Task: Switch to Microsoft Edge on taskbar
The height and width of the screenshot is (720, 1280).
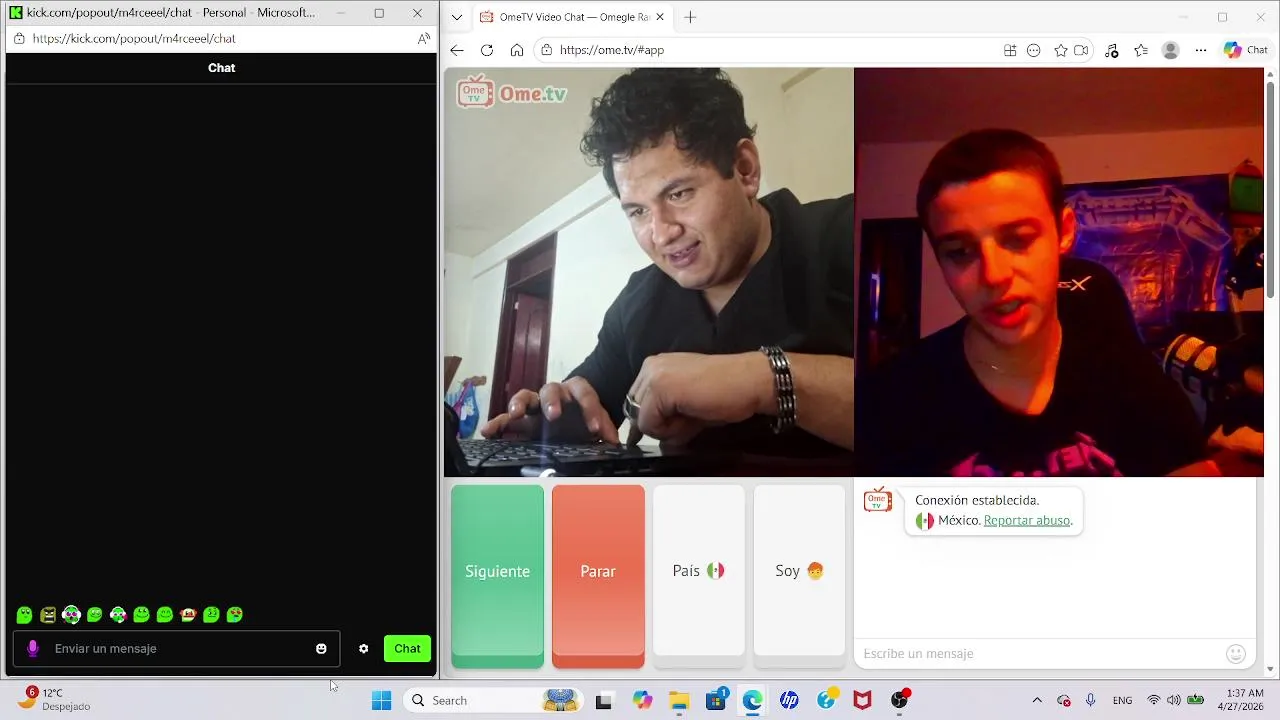Action: pyautogui.click(x=752, y=701)
